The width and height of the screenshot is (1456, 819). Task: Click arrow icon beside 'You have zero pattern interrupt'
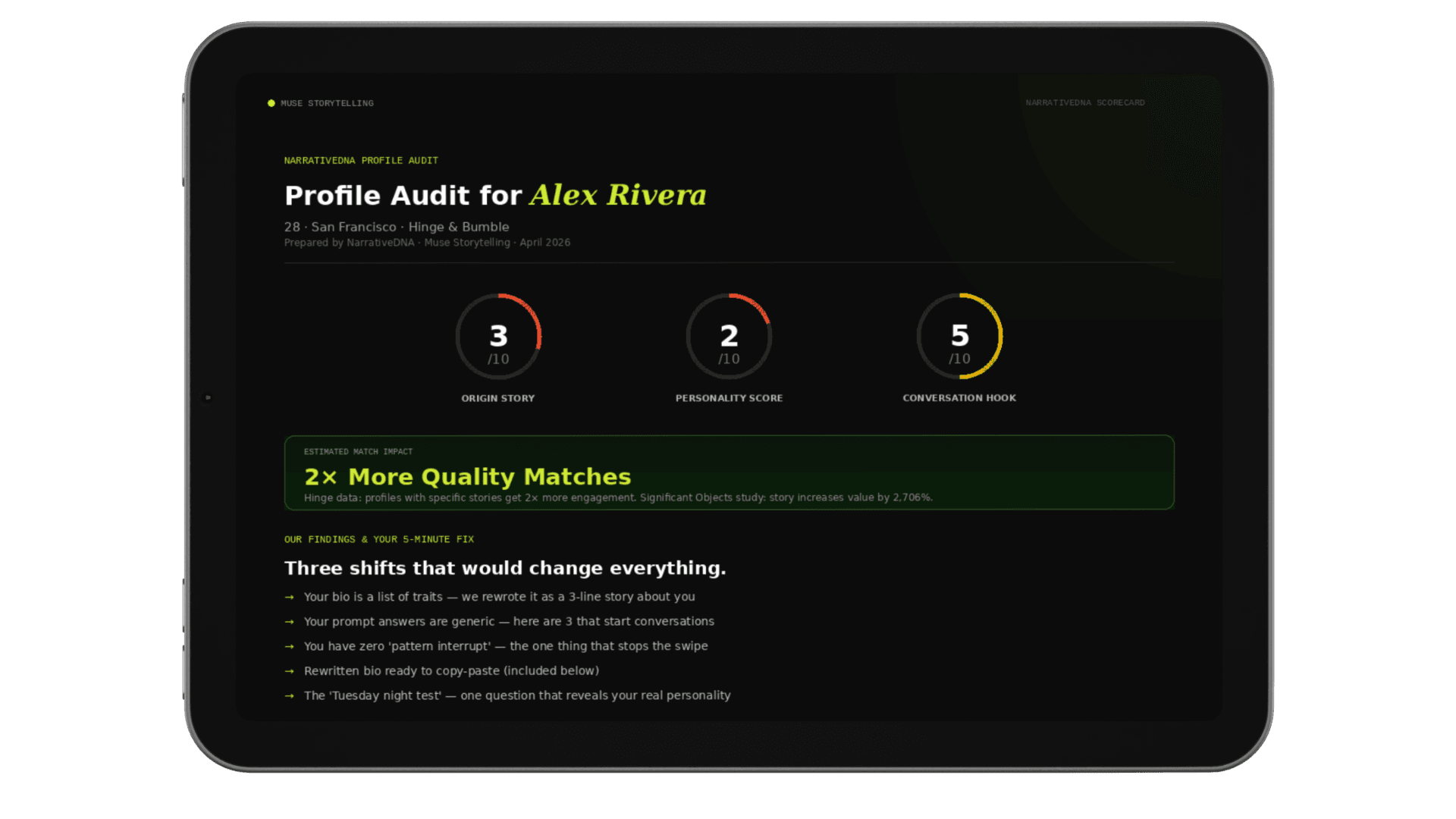tap(289, 647)
